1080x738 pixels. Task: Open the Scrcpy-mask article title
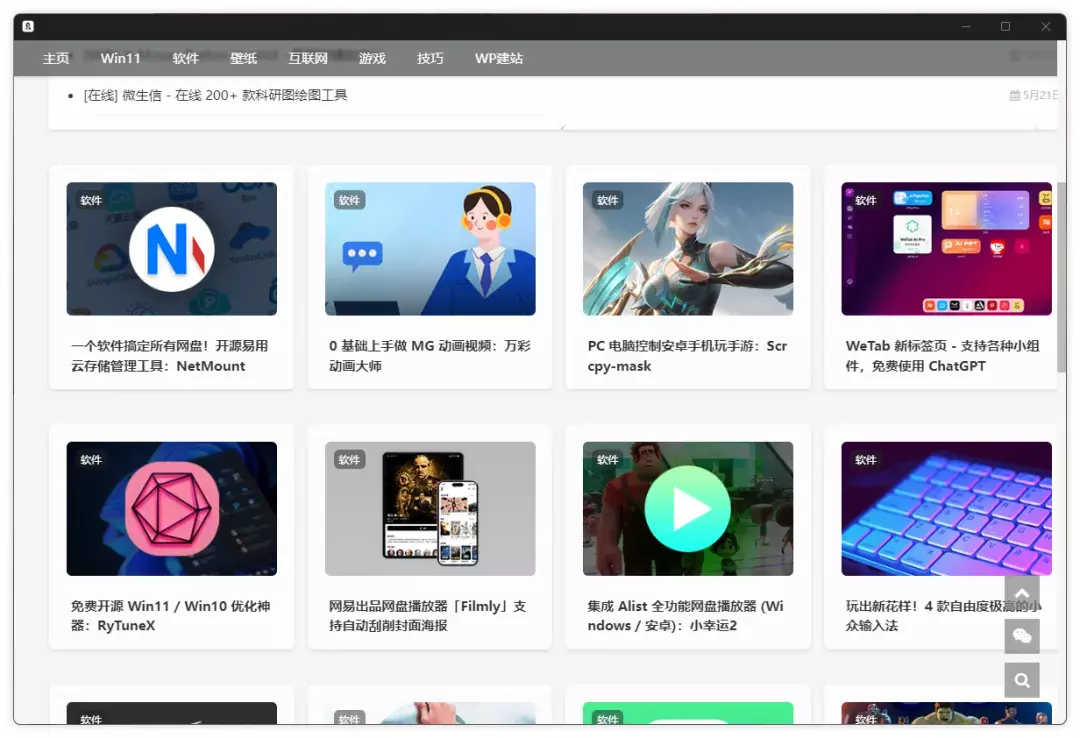coord(687,356)
